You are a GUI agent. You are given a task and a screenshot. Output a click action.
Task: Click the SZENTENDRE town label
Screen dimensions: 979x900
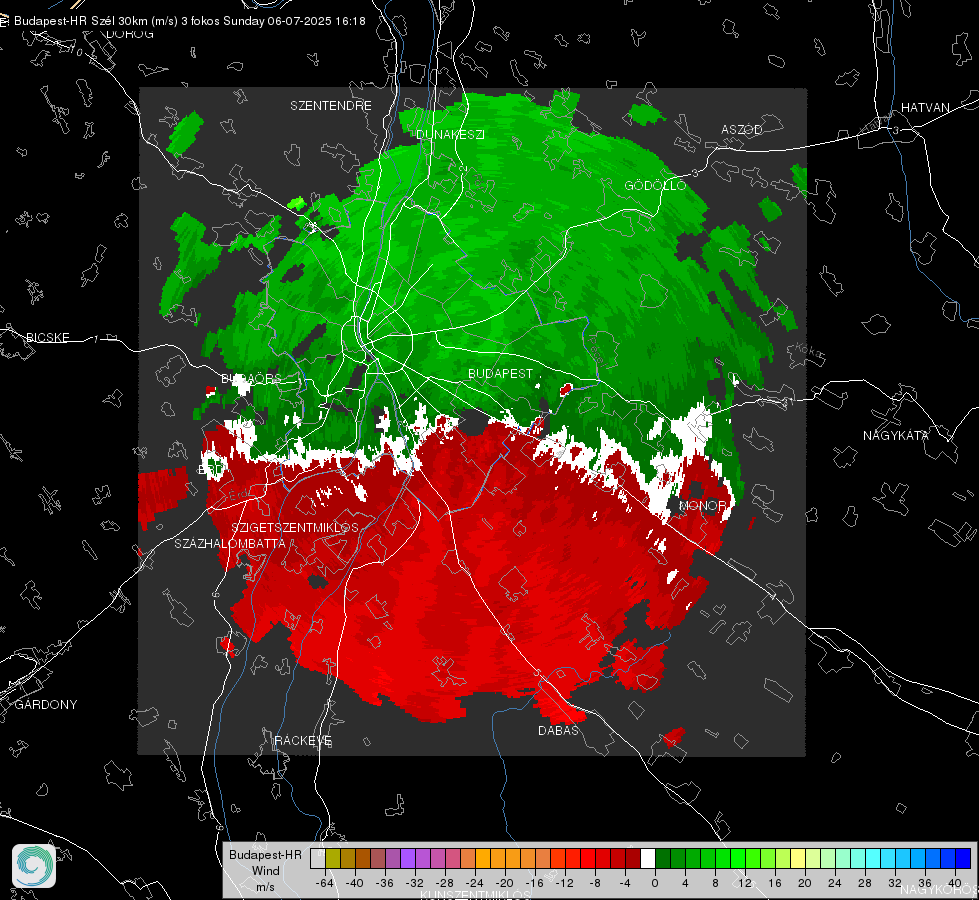point(331,106)
